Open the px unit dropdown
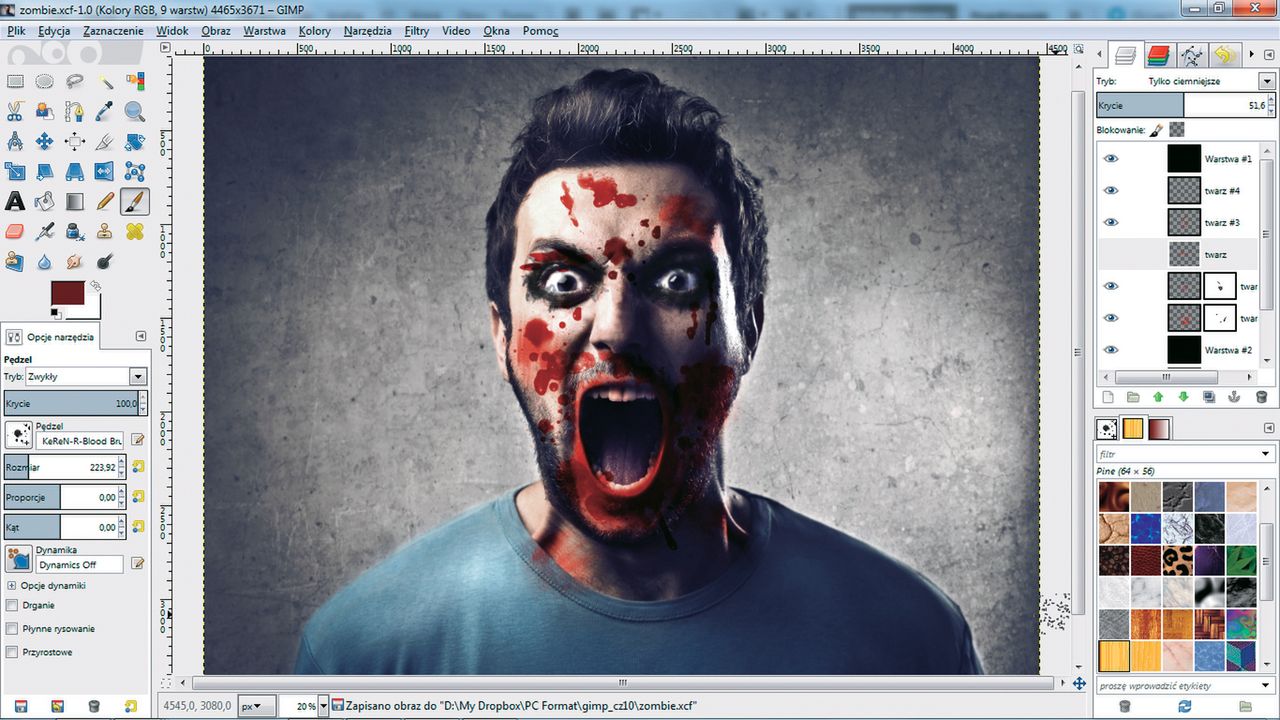The image size is (1280, 720). (258, 706)
